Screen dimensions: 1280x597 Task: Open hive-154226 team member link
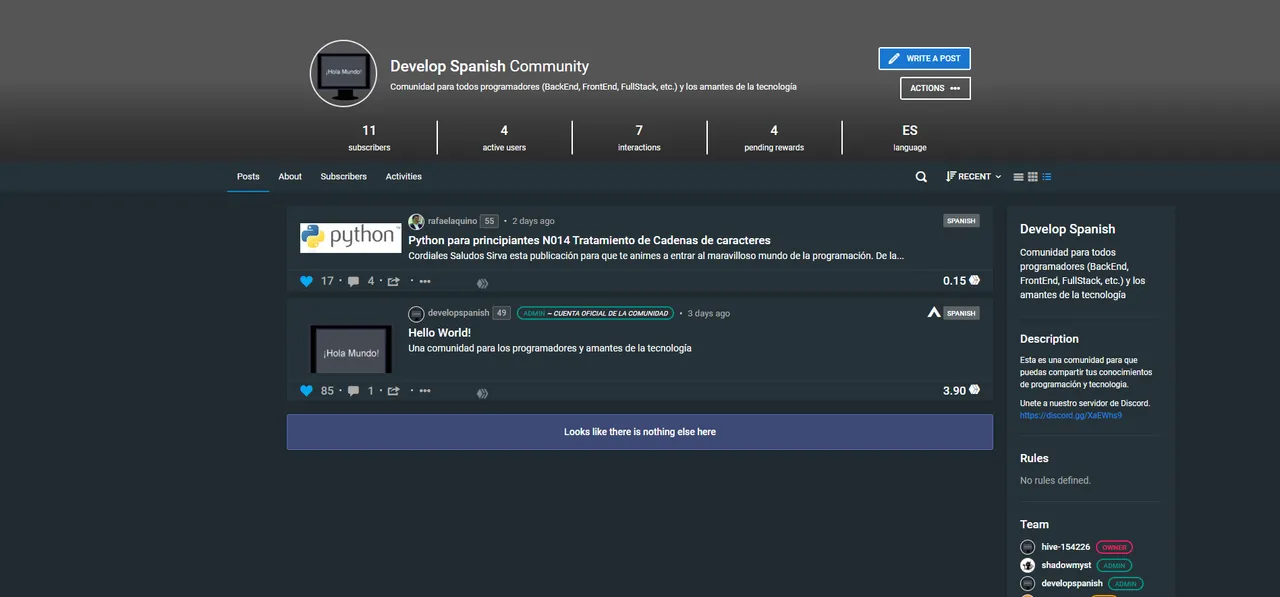pos(1066,547)
